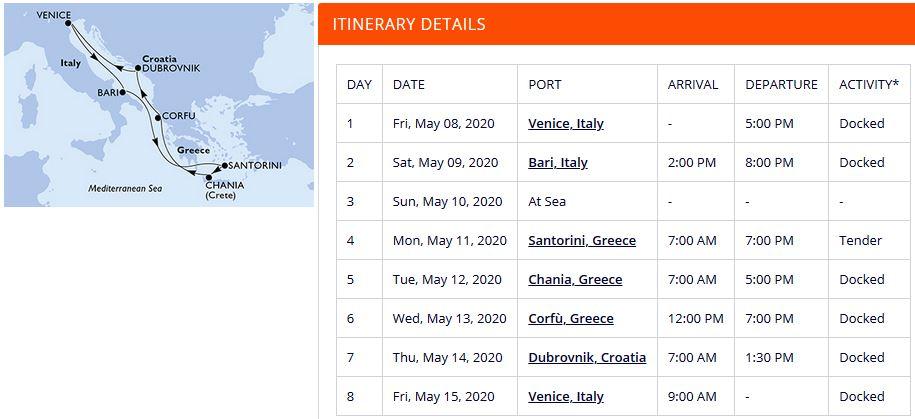915x419 pixels.
Task: Open the Venice, Italy link on day 1
Action: [566, 124]
